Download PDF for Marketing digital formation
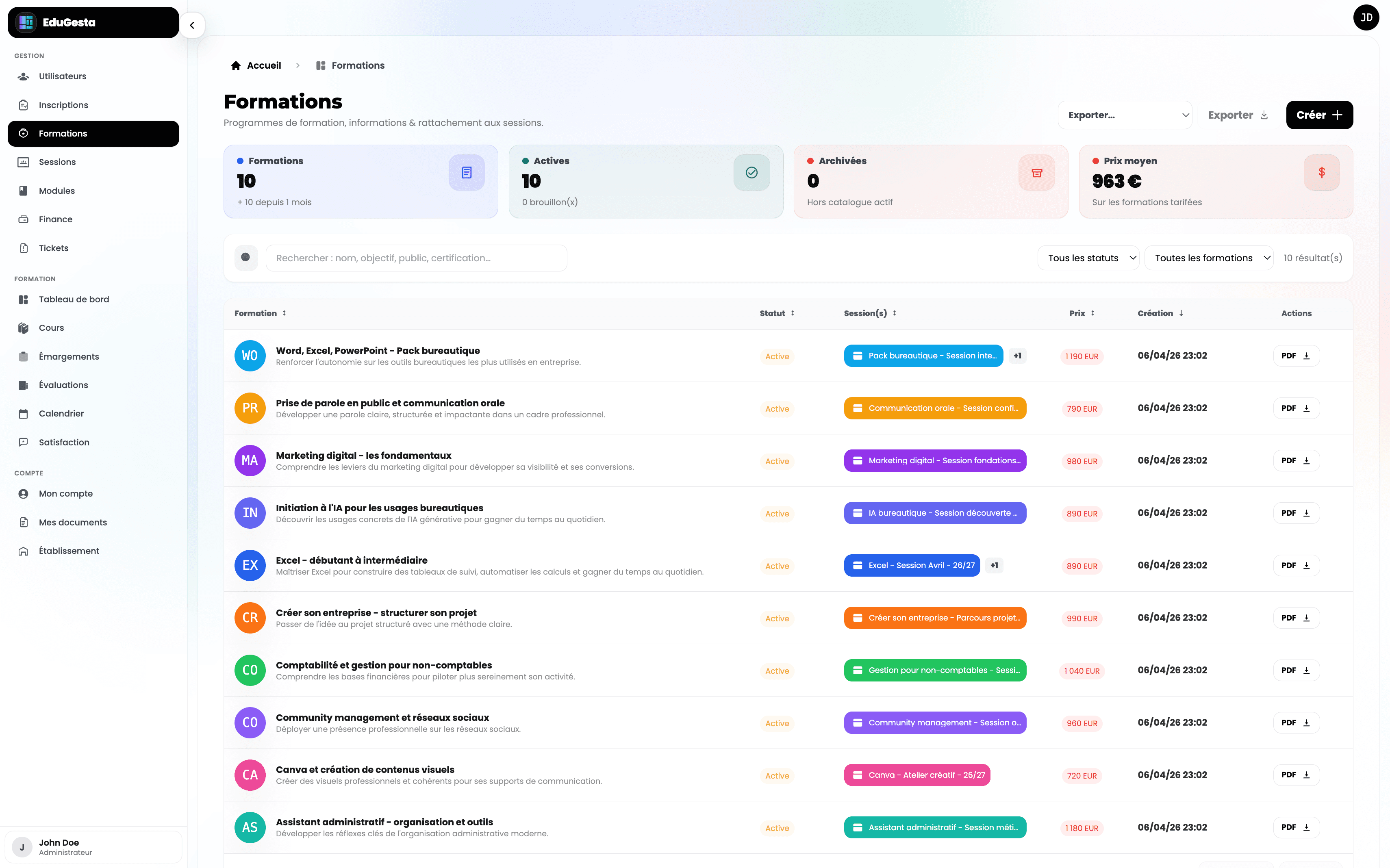Image resolution: width=1390 pixels, height=868 pixels. point(1295,461)
